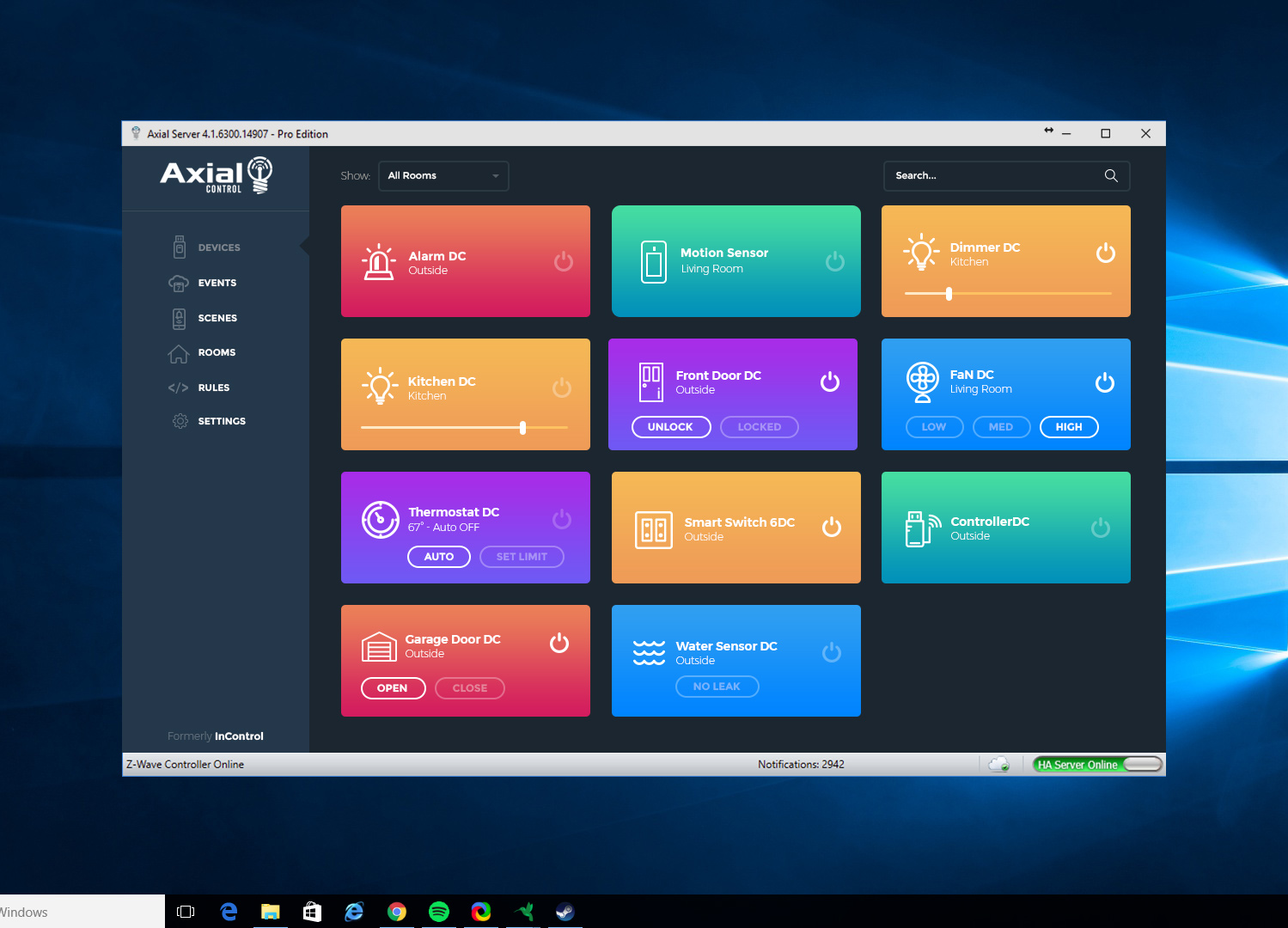
Task: Click the Kitchen DC brightness slider handle
Action: 522,428
